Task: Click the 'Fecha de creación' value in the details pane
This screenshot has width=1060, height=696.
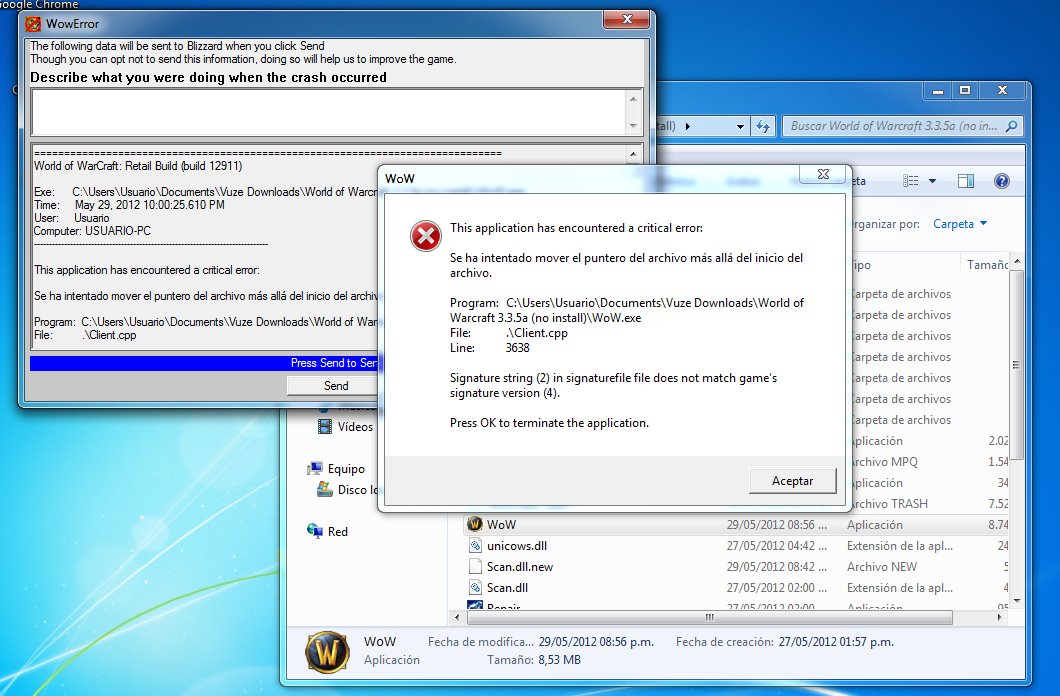Action: pyautogui.click(x=836, y=641)
